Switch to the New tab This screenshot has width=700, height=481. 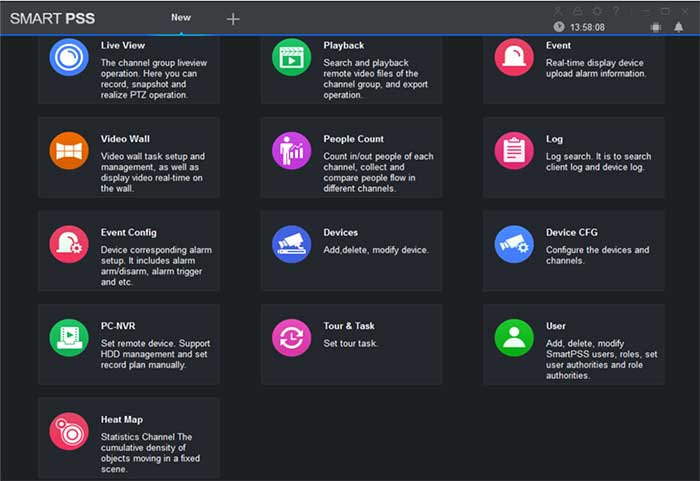click(x=181, y=18)
